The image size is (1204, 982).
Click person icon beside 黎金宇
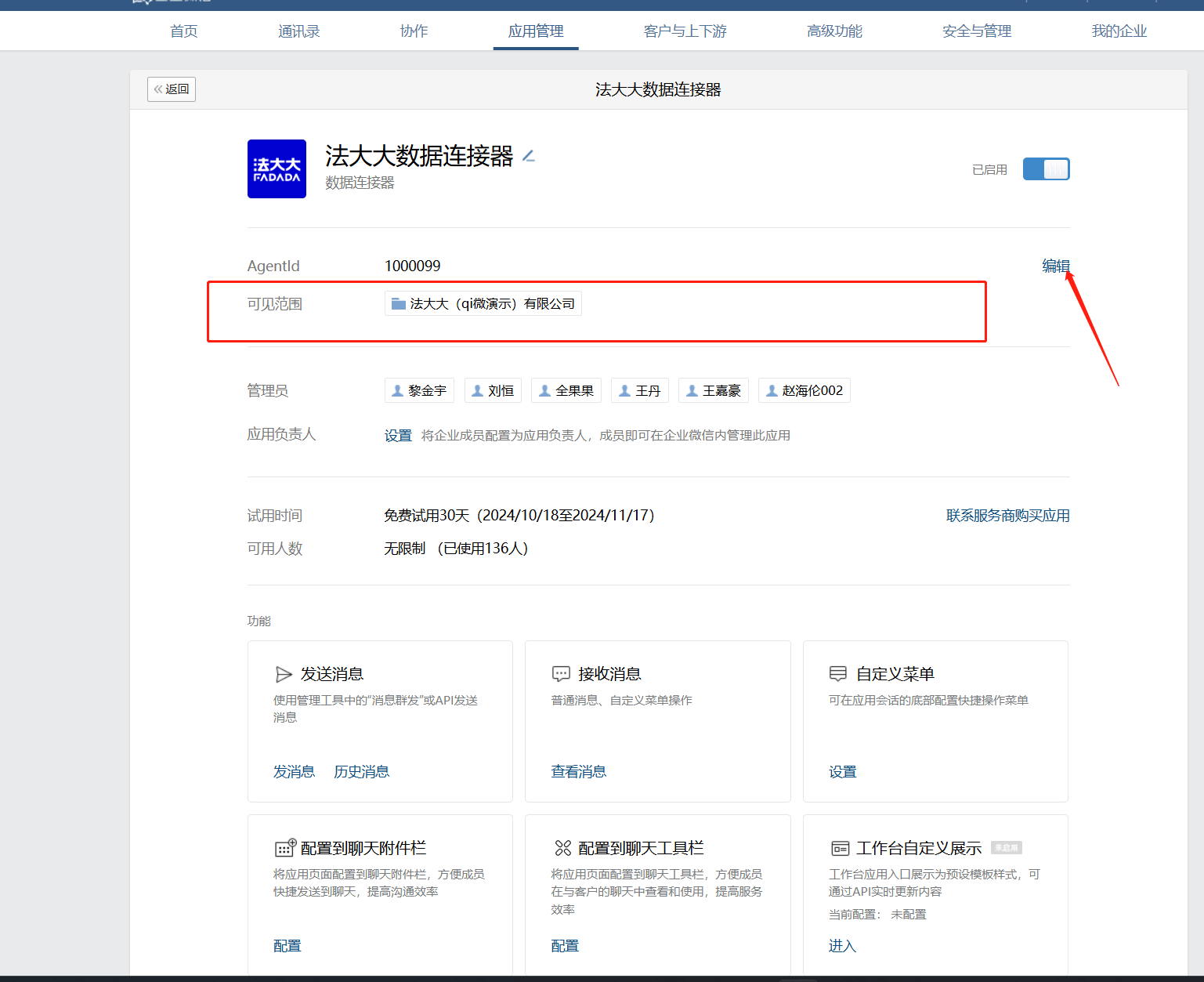[x=397, y=390]
